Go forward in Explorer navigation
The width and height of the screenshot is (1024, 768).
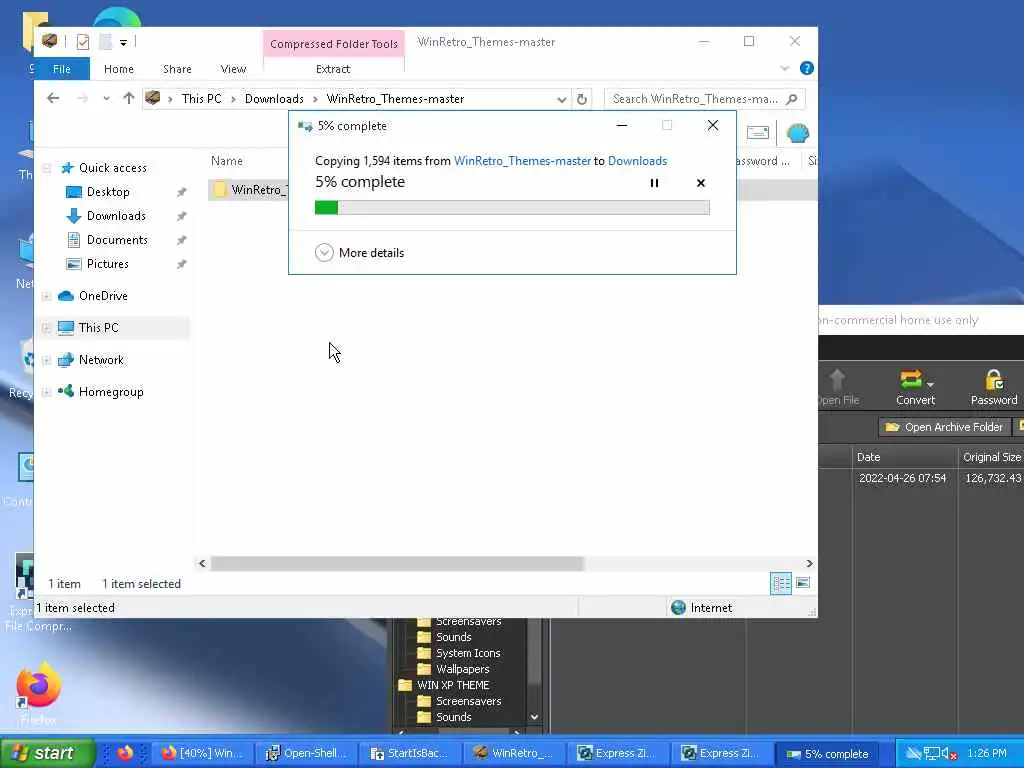point(82,99)
